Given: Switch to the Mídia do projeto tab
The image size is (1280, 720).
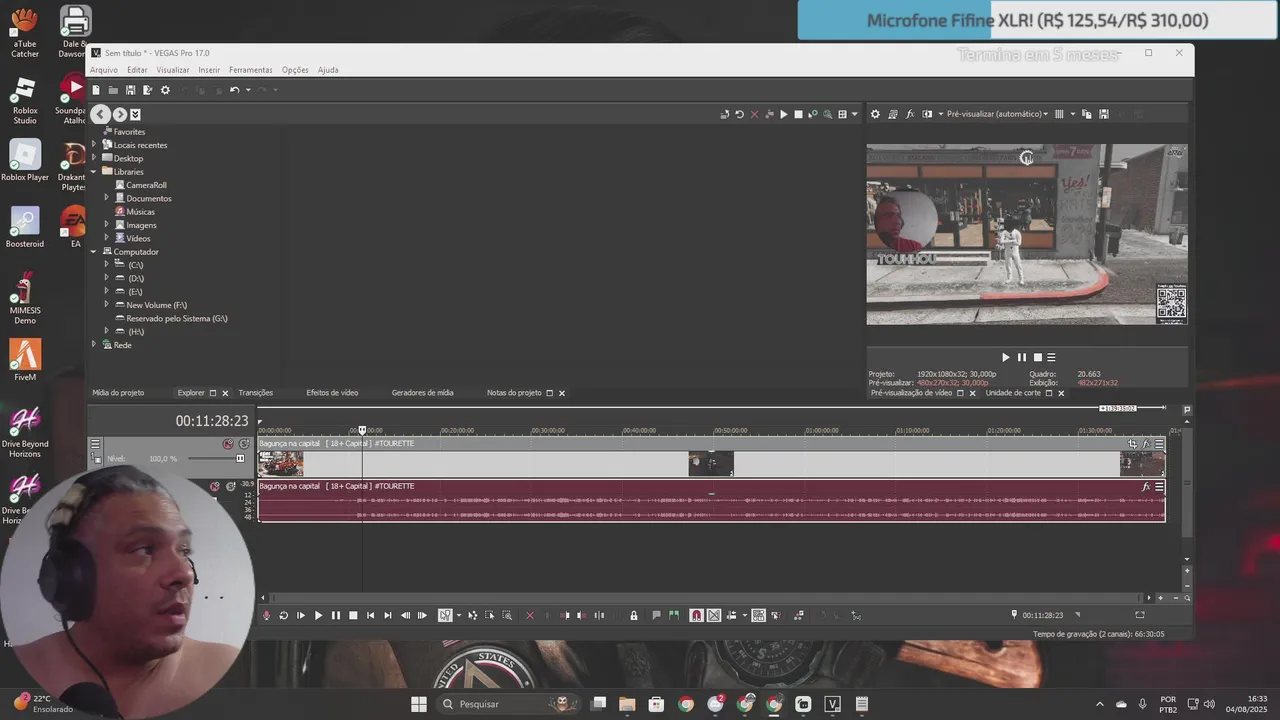Looking at the screenshot, I should 118,393.
